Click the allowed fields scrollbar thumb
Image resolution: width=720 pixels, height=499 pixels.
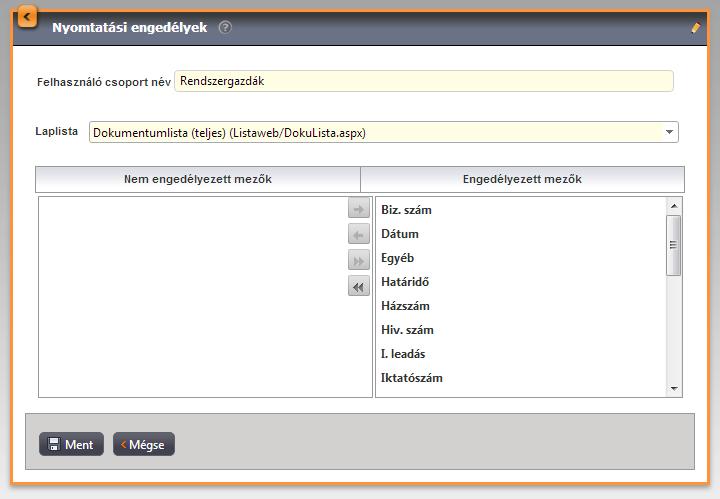[x=674, y=245]
